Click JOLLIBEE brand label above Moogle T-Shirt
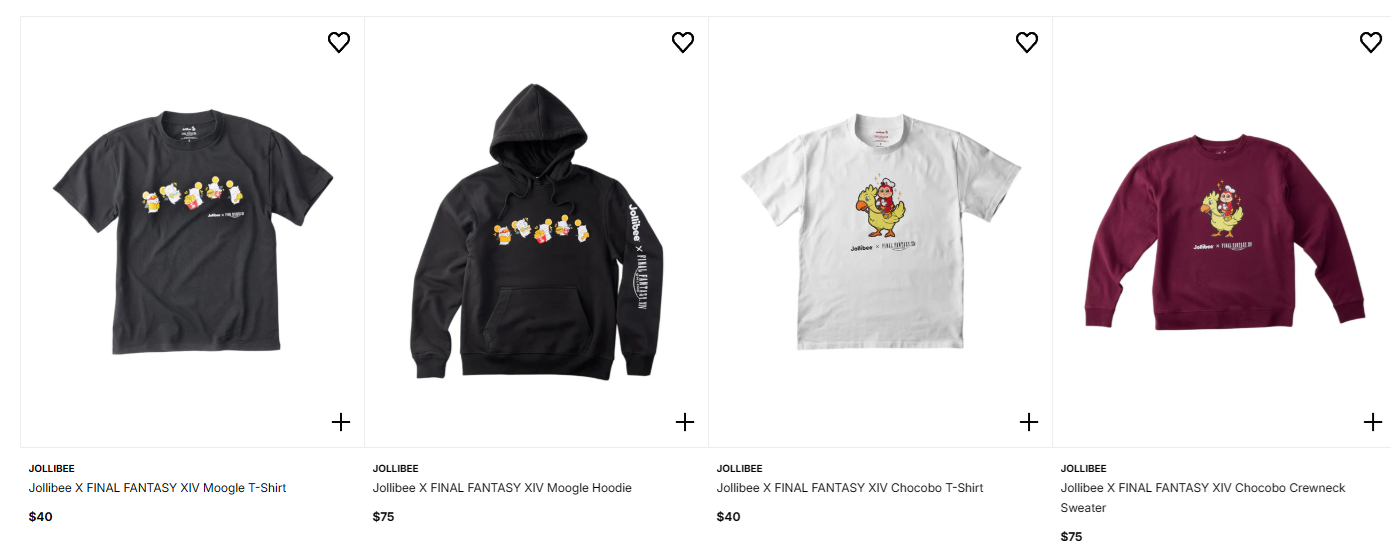Image resolution: width=1391 pixels, height=541 pixels. [52, 468]
